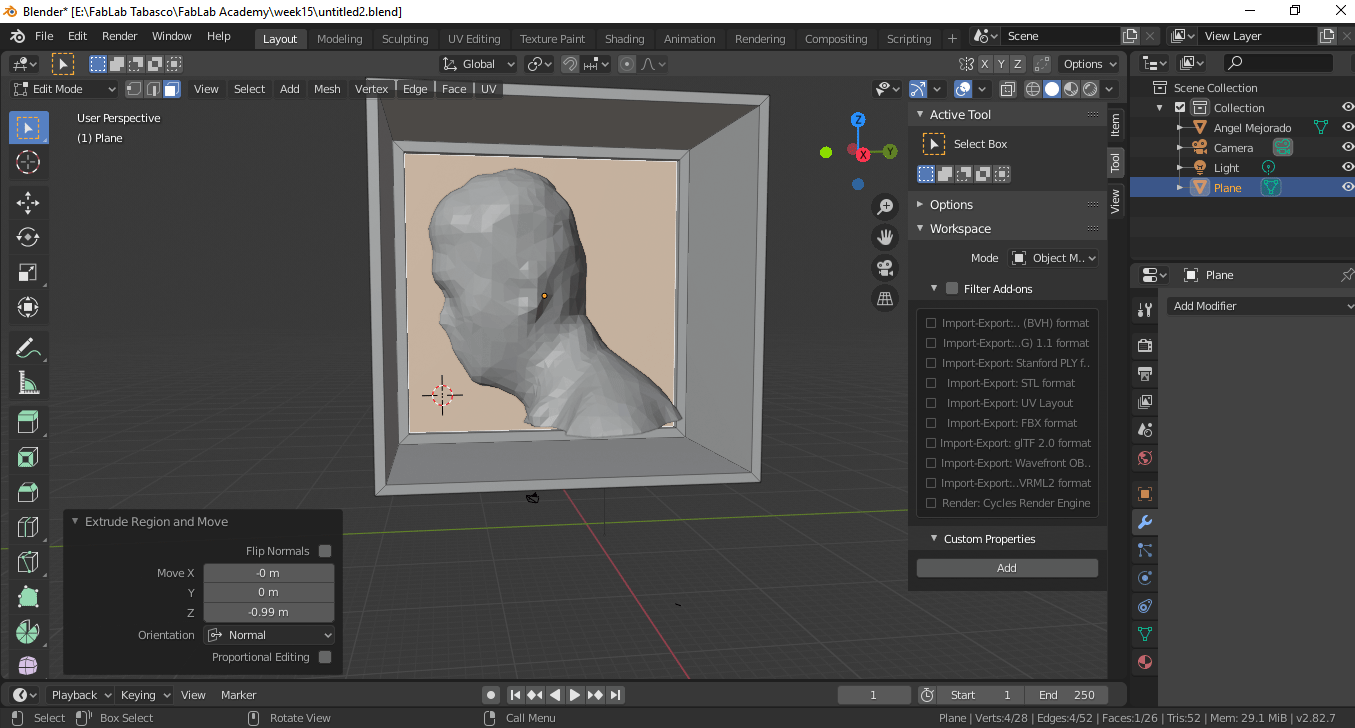Choose the Scale tool
The image size is (1355, 728).
28,273
